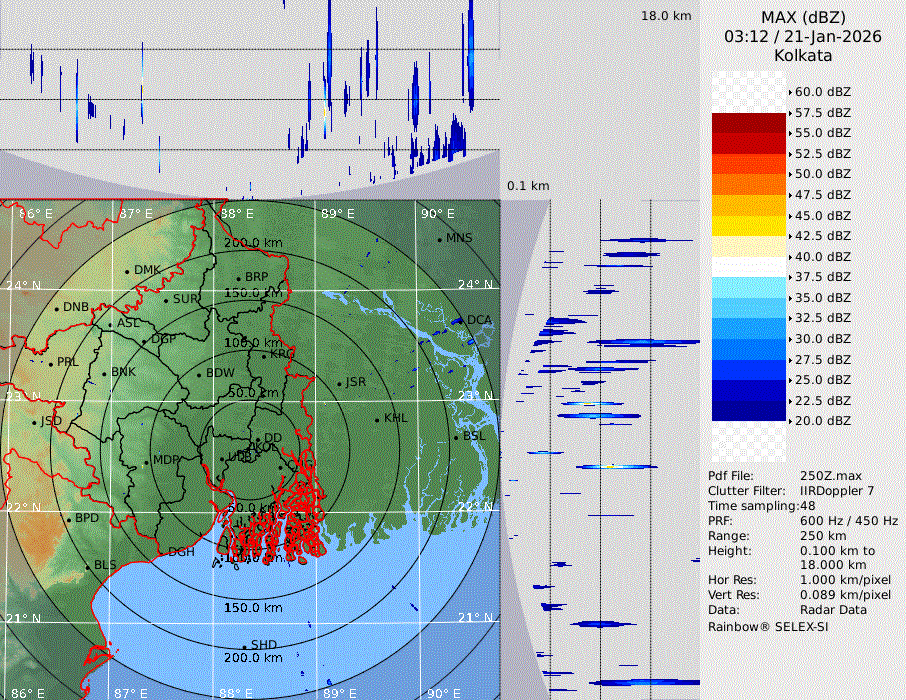Select the BSL station marker
906x700 pixels.
tap(455, 437)
